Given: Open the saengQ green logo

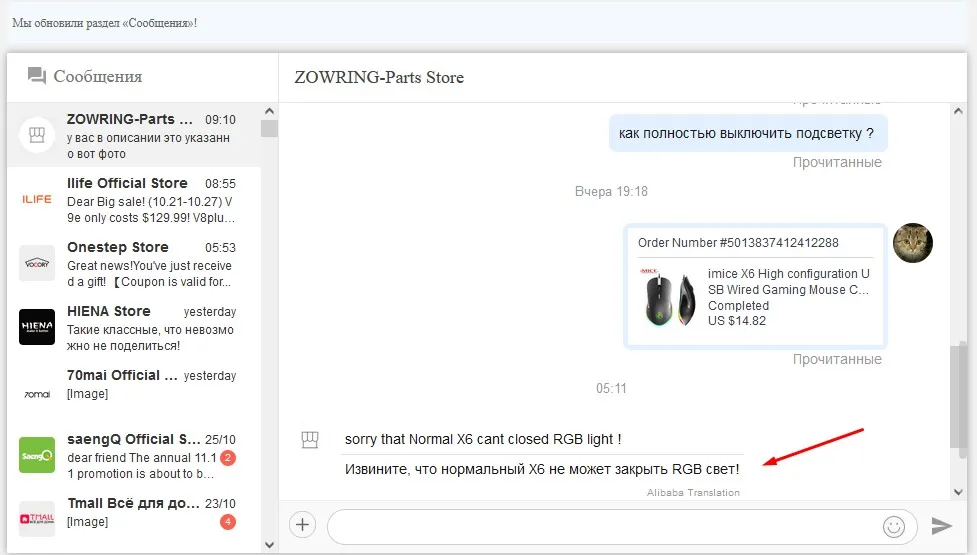Looking at the screenshot, I should tap(37, 455).
